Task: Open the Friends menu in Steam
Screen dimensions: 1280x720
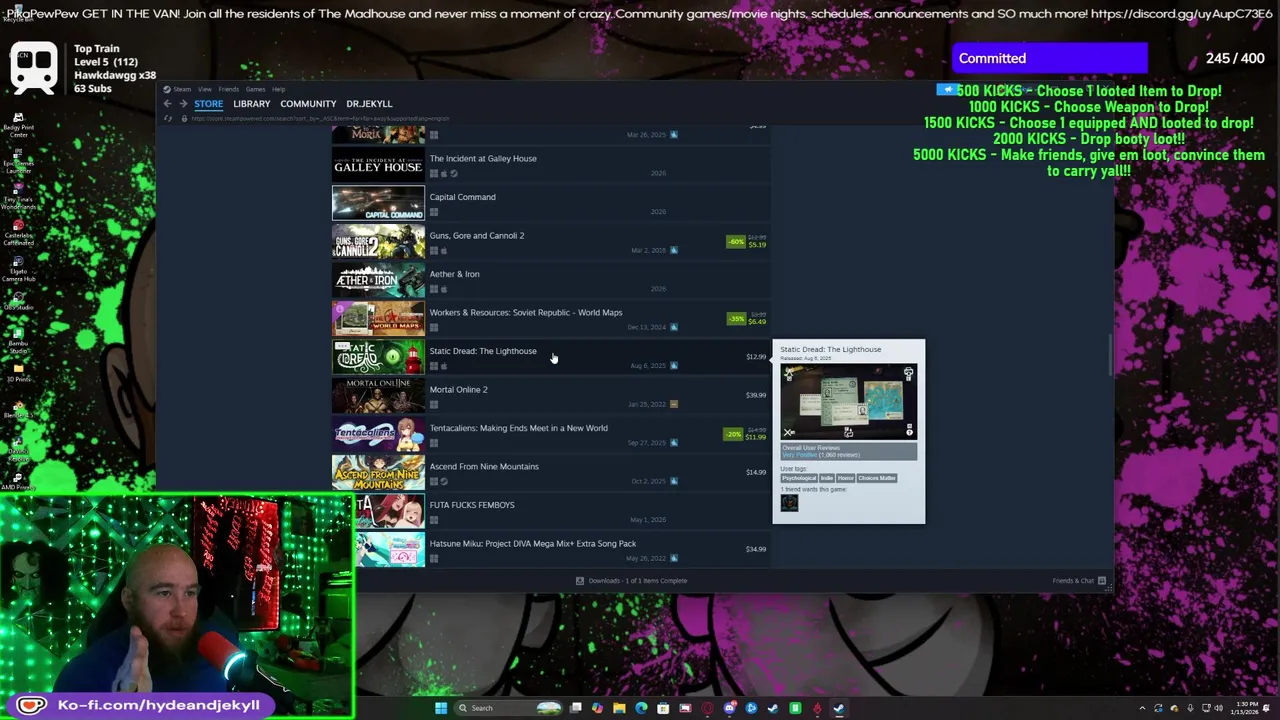Action: coord(229,89)
